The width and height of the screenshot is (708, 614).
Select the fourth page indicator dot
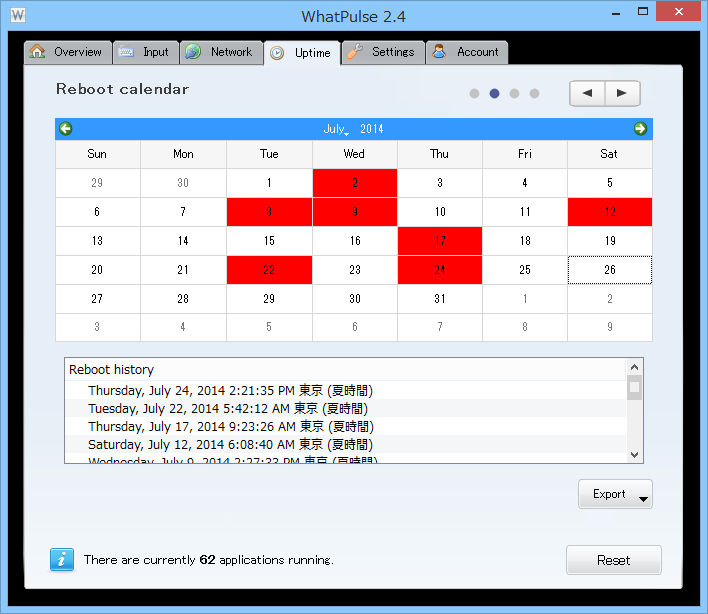click(534, 93)
